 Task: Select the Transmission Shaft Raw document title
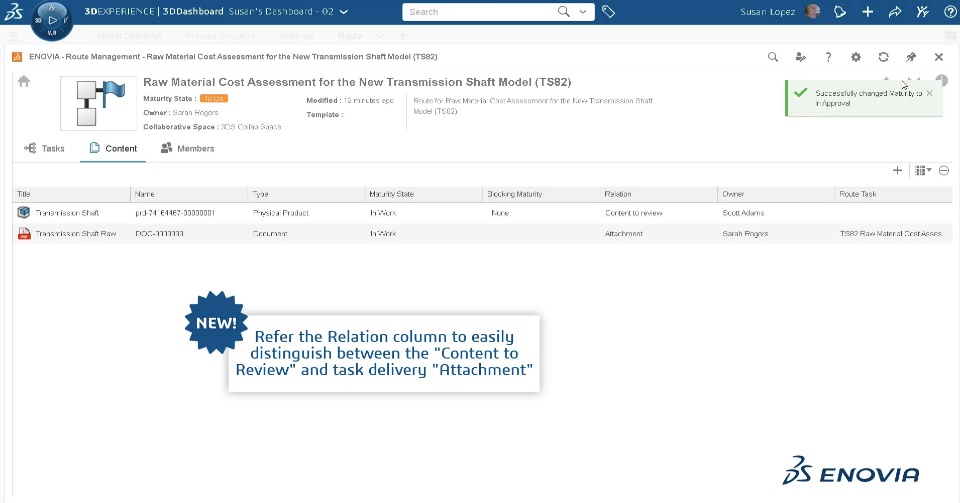[76, 234]
